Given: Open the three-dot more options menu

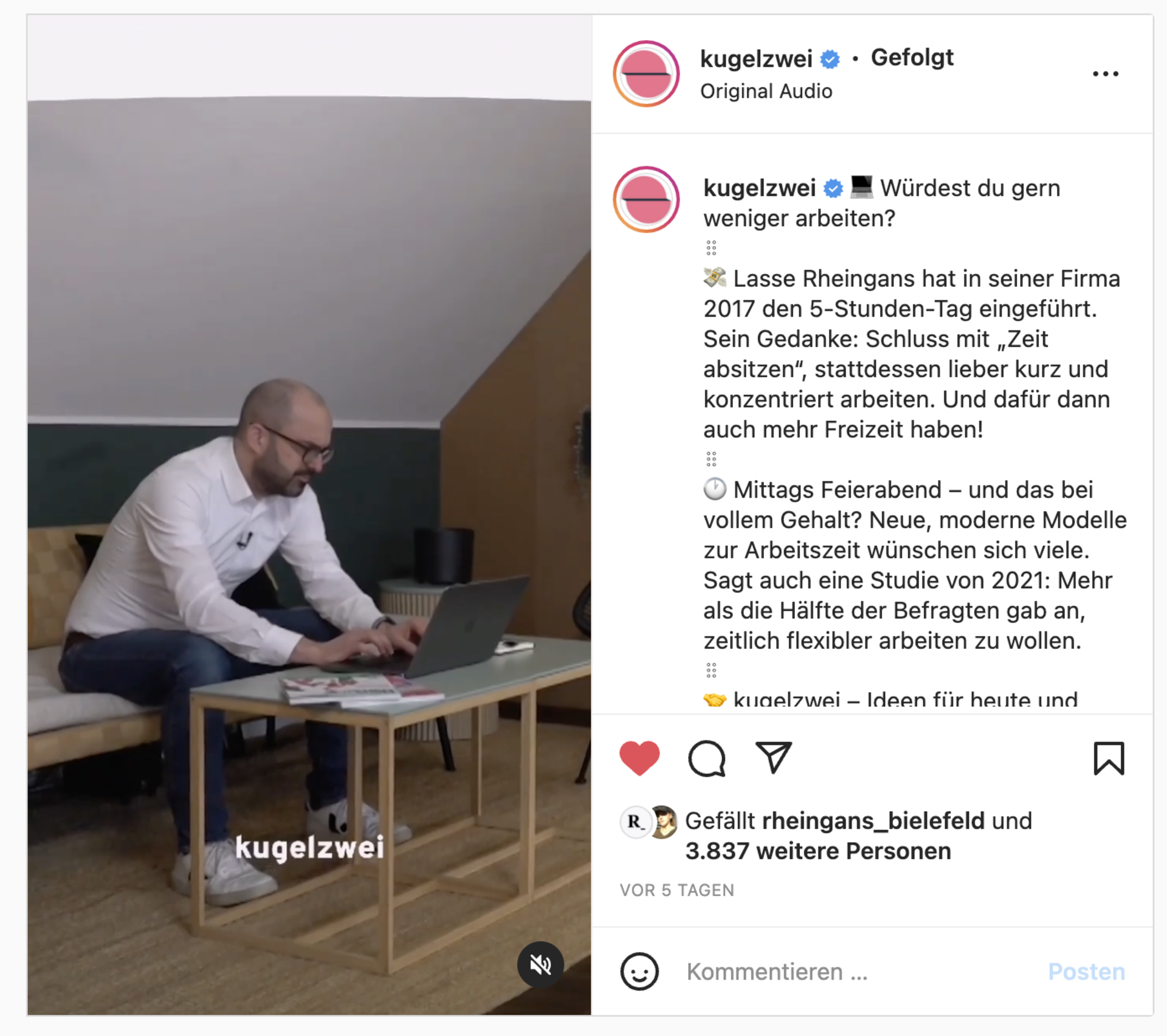Looking at the screenshot, I should coord(1105,74).
